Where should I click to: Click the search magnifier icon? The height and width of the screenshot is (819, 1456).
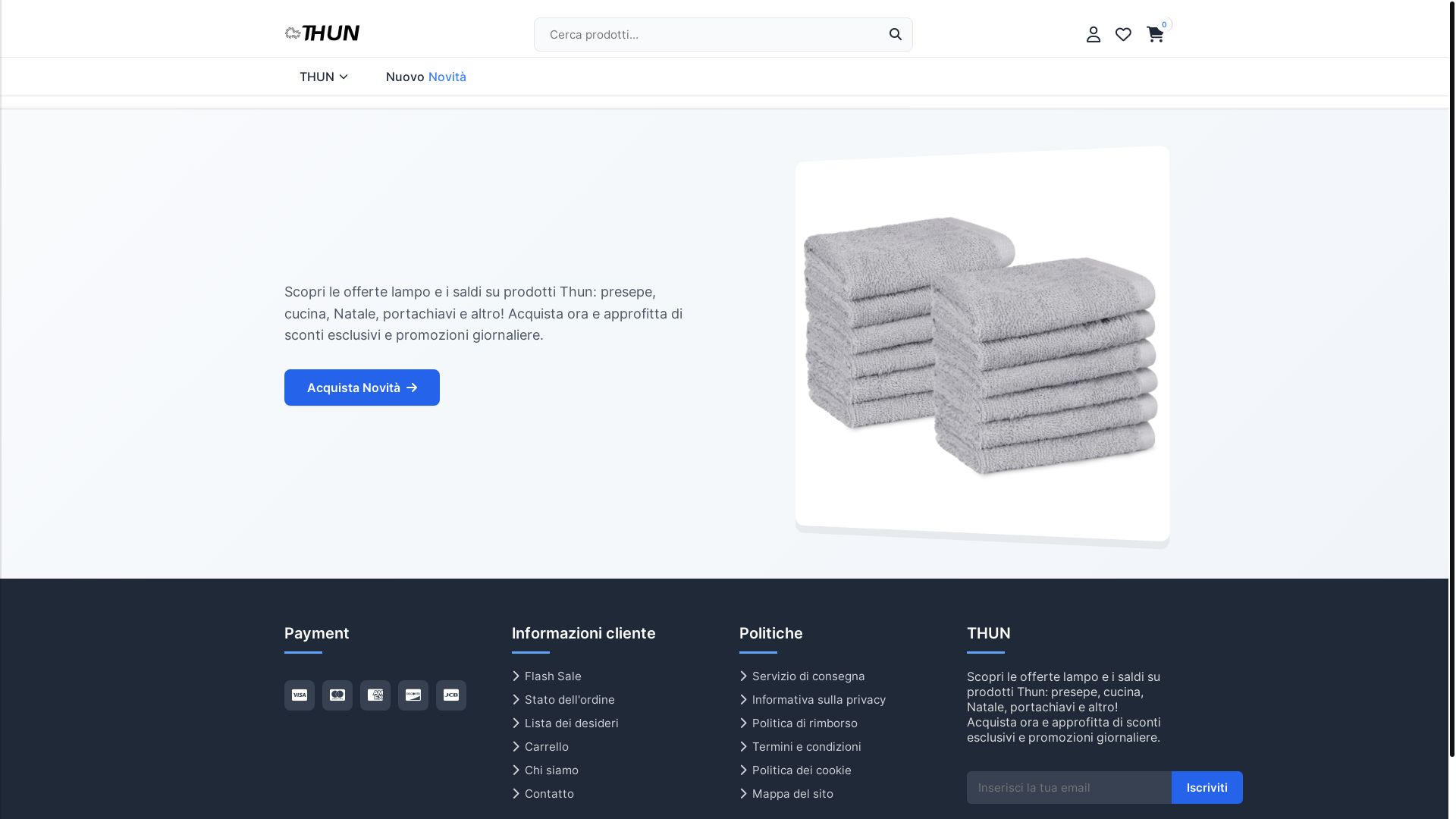896,34
